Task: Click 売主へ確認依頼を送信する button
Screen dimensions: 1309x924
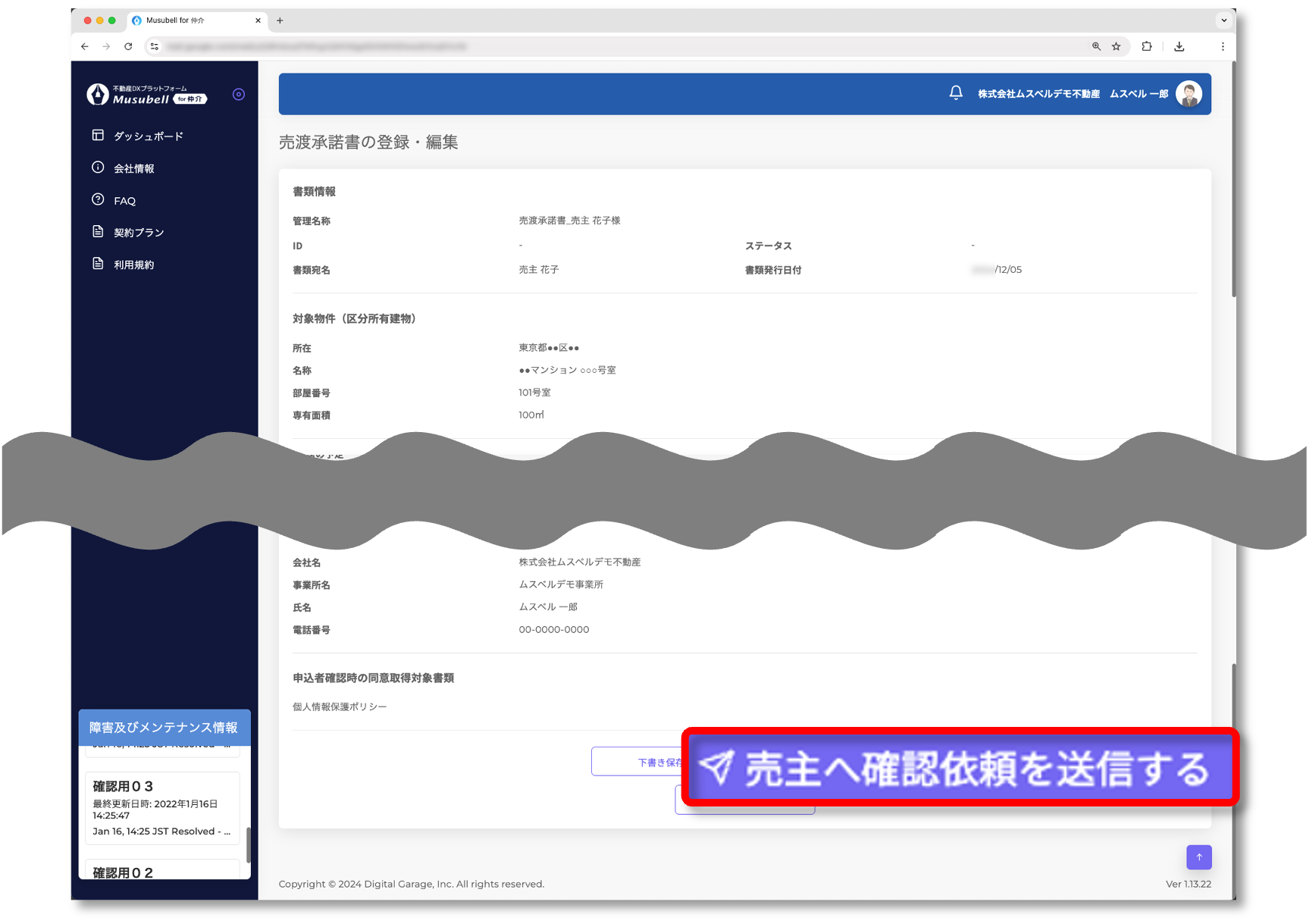Action: (960, 769)
